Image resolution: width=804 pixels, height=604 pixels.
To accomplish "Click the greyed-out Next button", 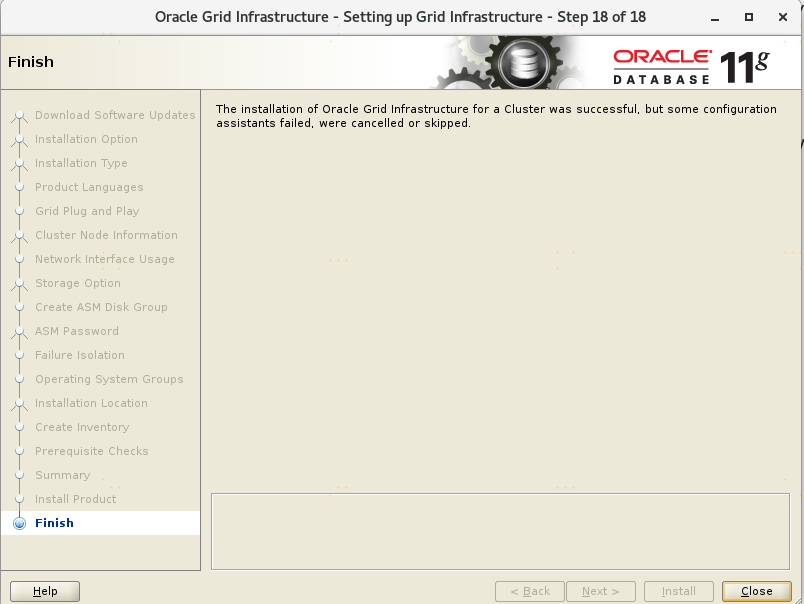I will [600, 591].
